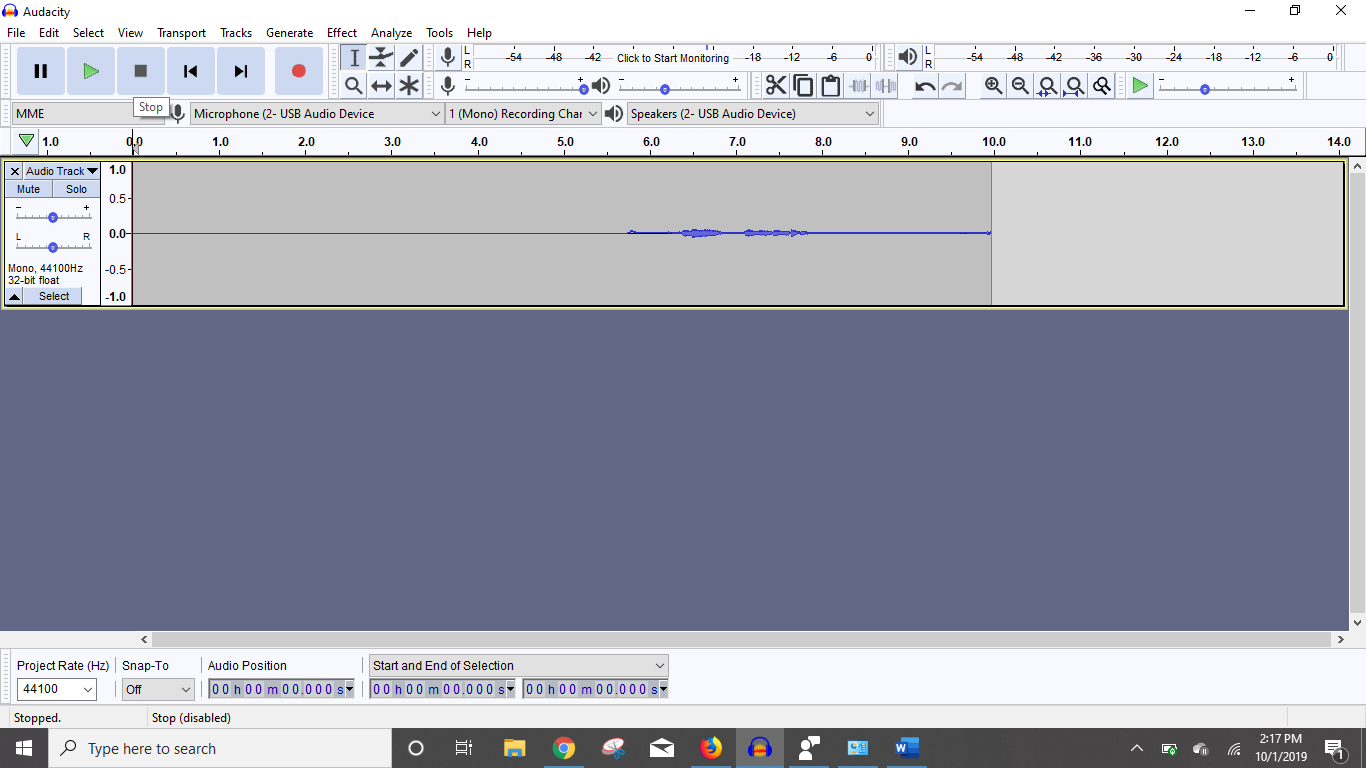Viewport: 1366px width, 768px height.
Task: Open the File menu
Action: click(16, 32)
